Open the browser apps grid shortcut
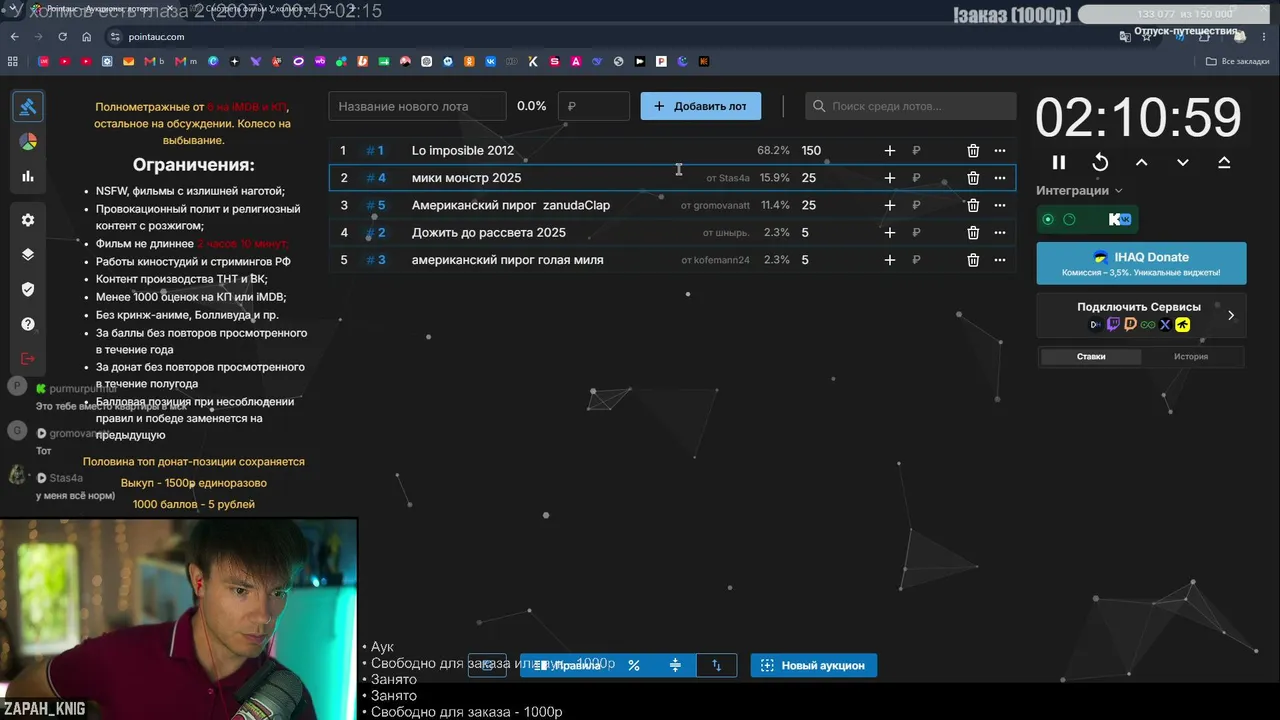 click(13, 62)
